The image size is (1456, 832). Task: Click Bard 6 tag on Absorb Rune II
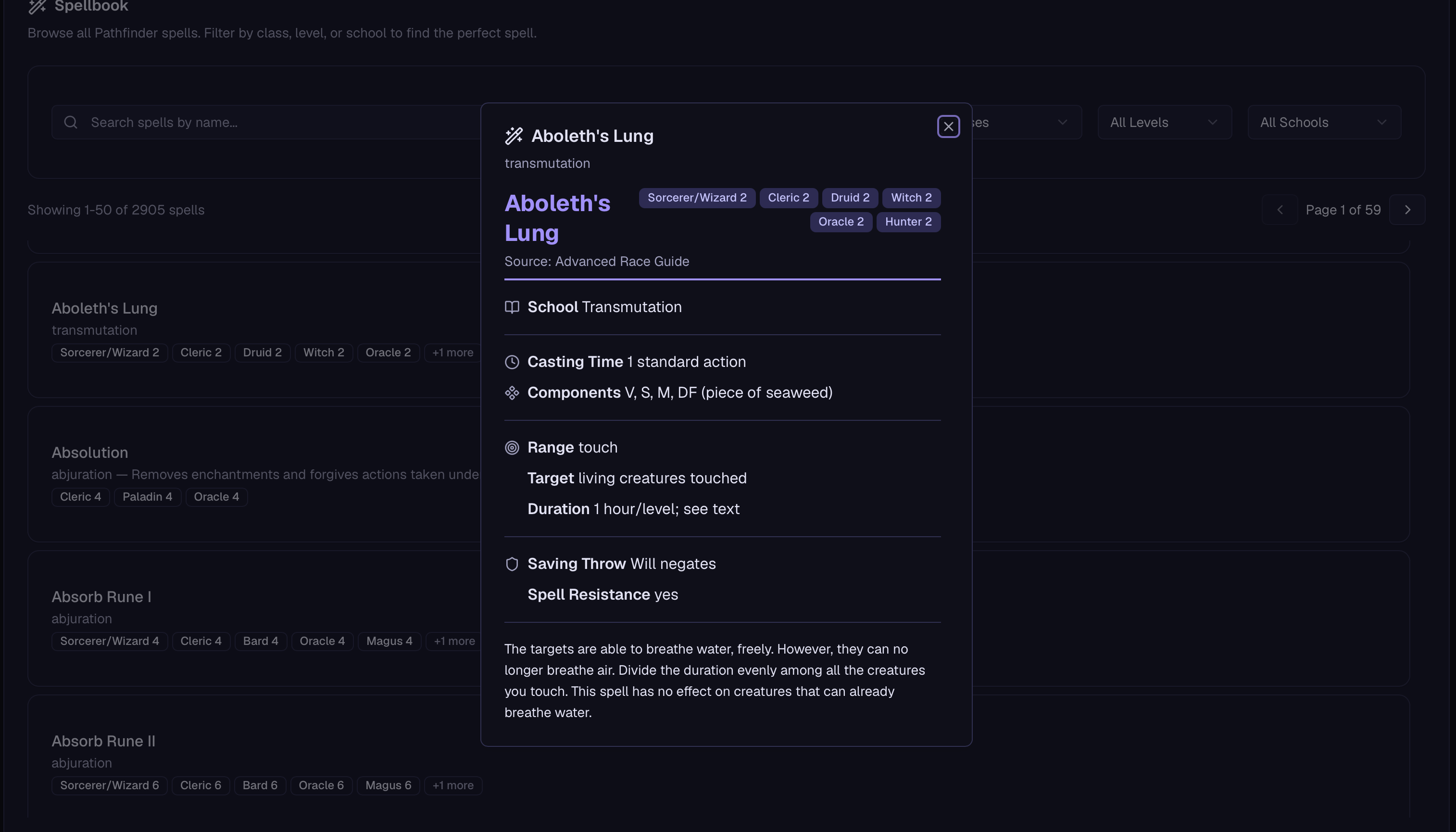(260, 785)
